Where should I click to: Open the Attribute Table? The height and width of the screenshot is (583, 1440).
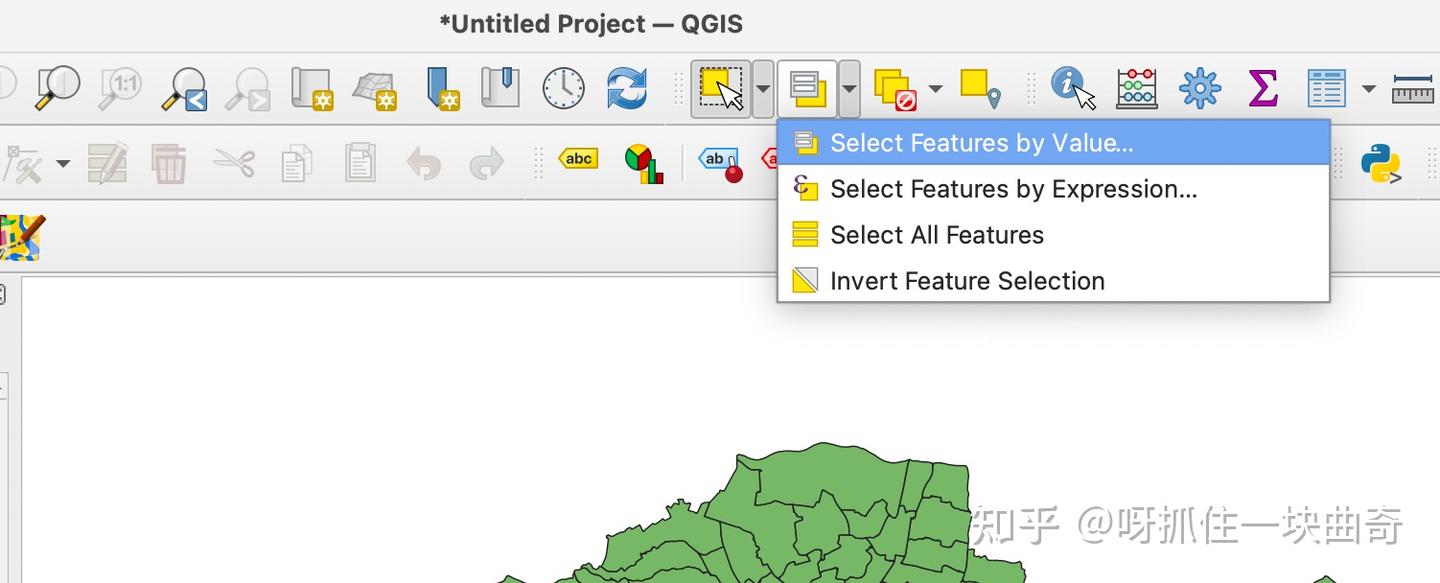tap(1327, 88)
